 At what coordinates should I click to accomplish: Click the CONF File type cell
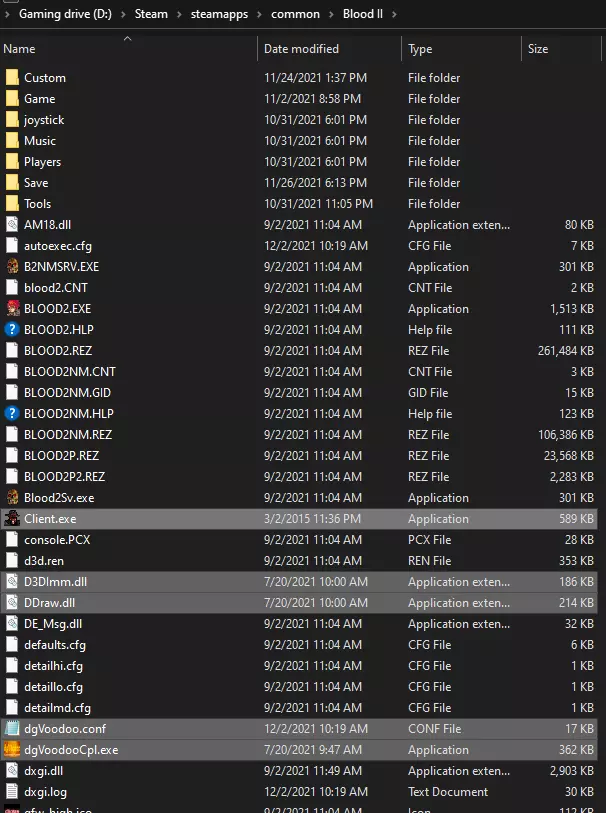434,728
